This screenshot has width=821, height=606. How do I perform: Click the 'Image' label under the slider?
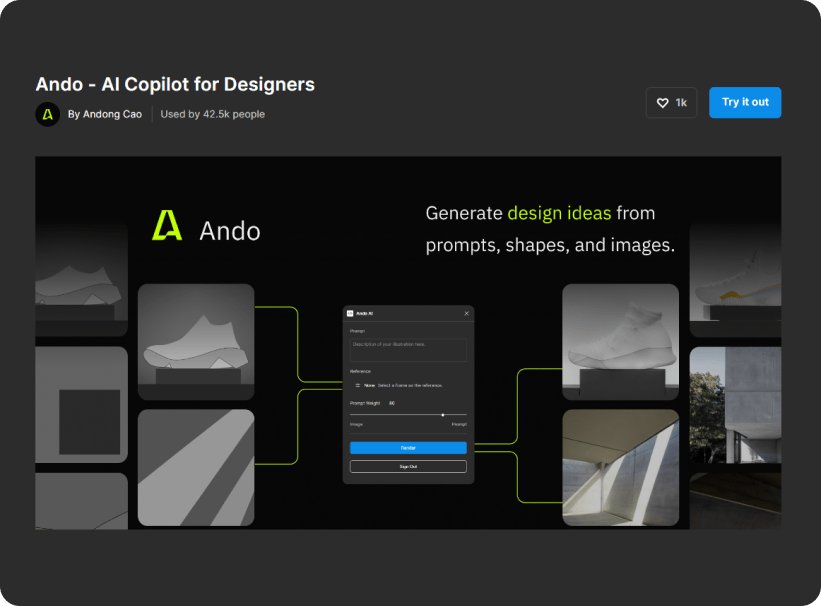click(x=356, y=425)
